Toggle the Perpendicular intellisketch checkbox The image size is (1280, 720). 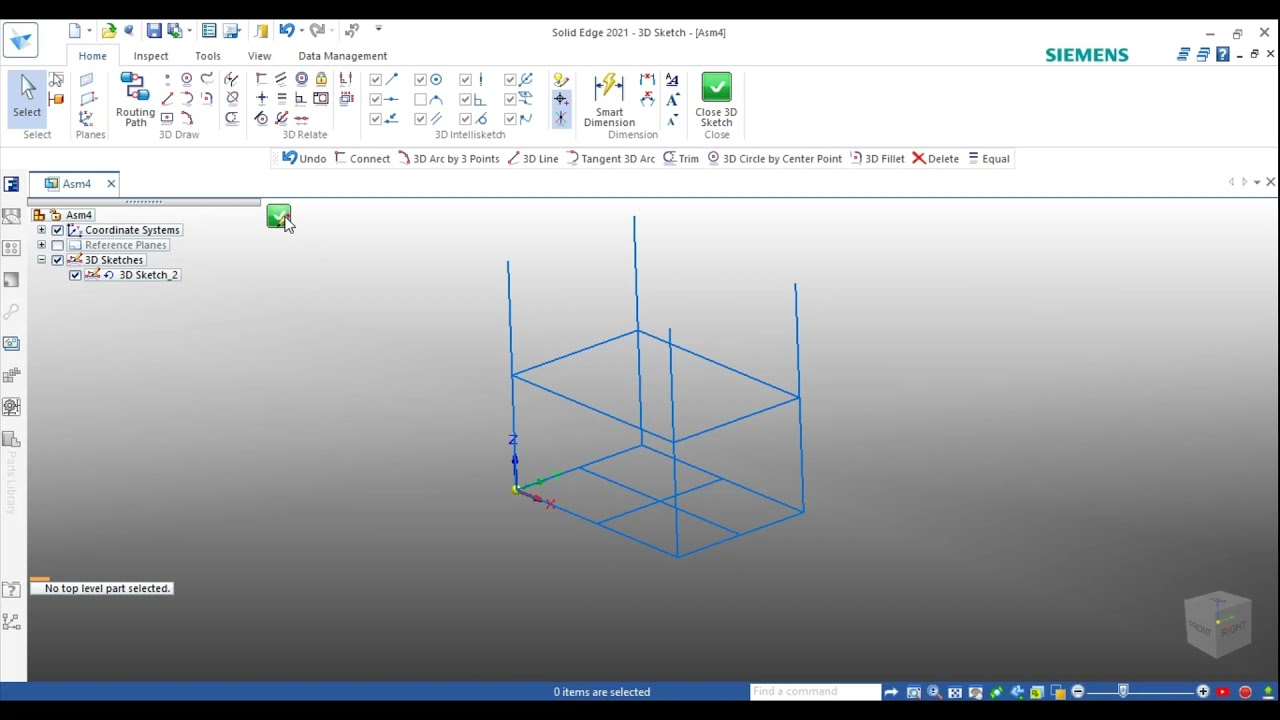point(465,99)
